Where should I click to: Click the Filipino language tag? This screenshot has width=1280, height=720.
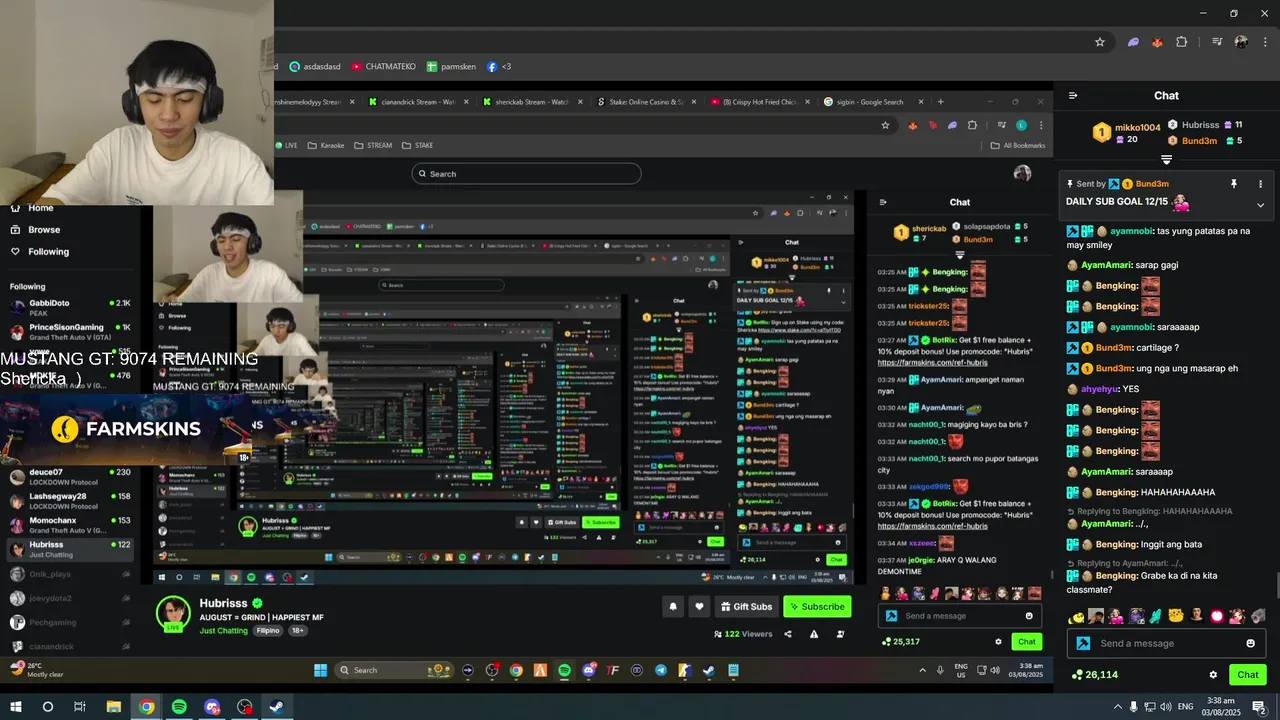click(x=268, y=631)
